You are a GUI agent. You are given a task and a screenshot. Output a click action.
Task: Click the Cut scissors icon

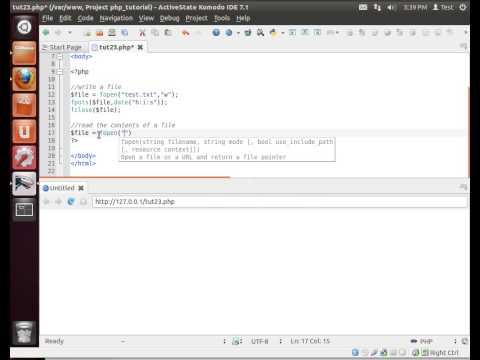tap(142, 32)
